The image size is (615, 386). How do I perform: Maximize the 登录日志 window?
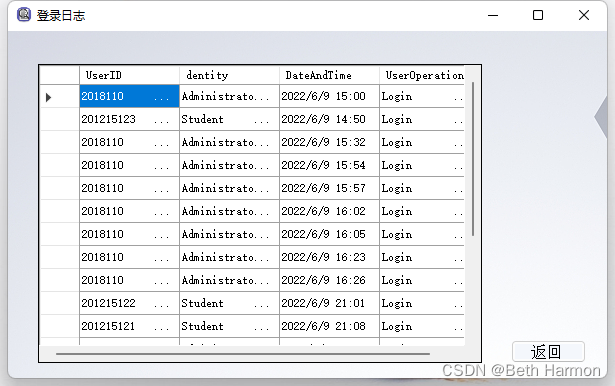pos(538,15)
